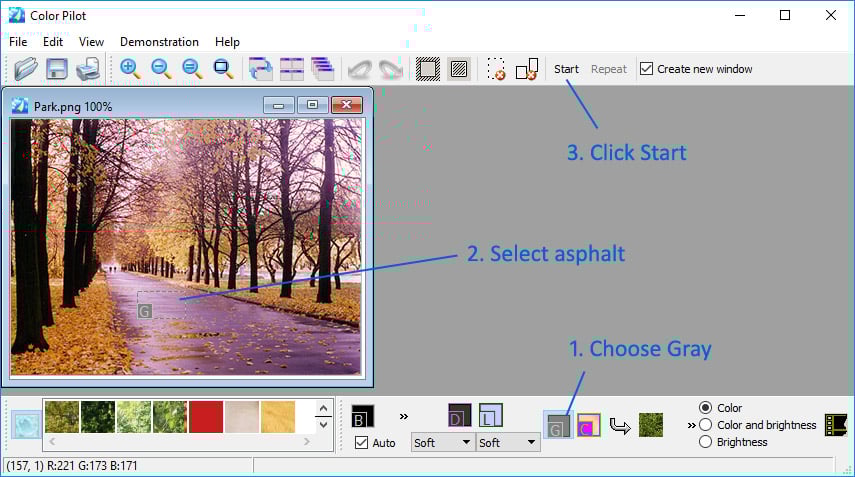Click the Start button
Screen dimensions: 855x477
click(x=566, y=69)
